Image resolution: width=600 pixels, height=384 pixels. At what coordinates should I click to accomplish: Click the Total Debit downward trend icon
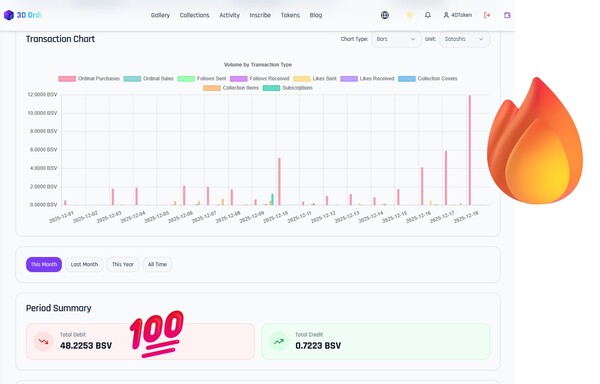[x=43, y=341]
